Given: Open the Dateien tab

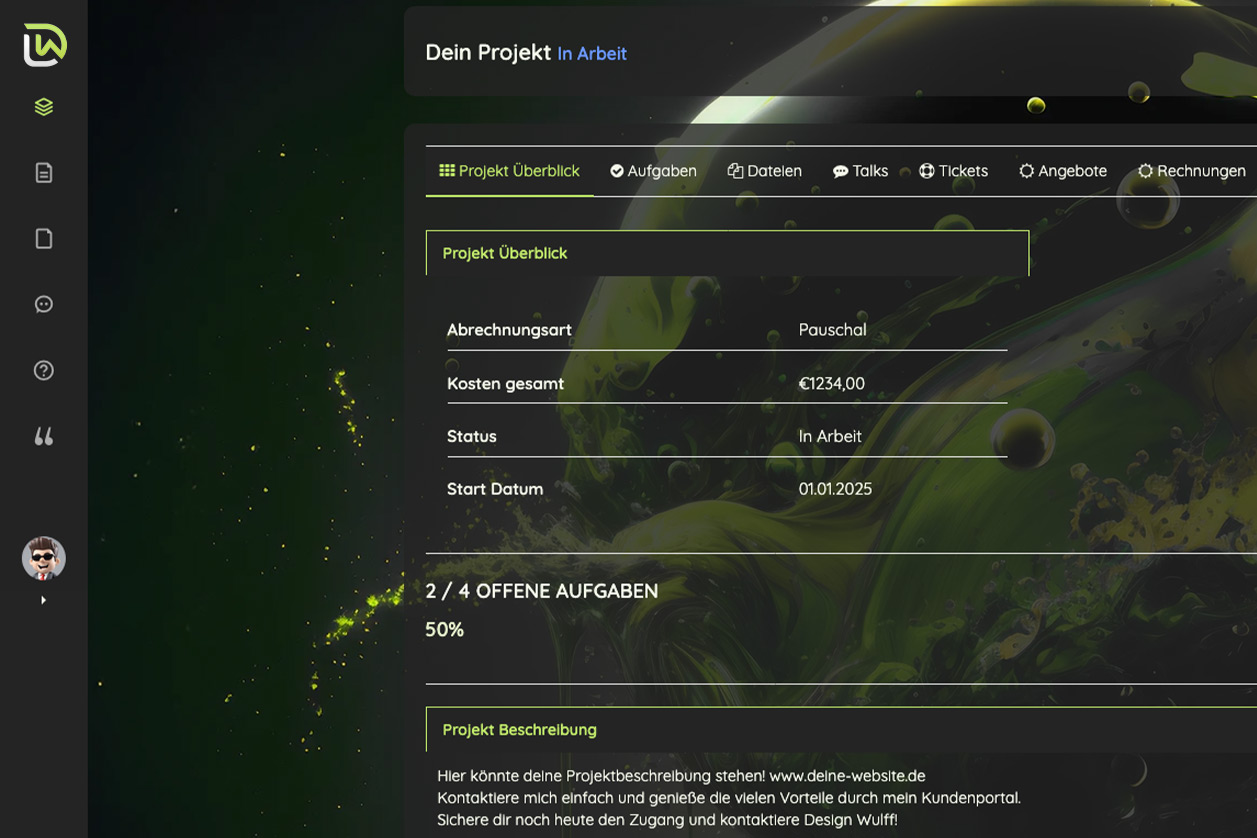Looking at the screenshot, I should click(764, 171).
